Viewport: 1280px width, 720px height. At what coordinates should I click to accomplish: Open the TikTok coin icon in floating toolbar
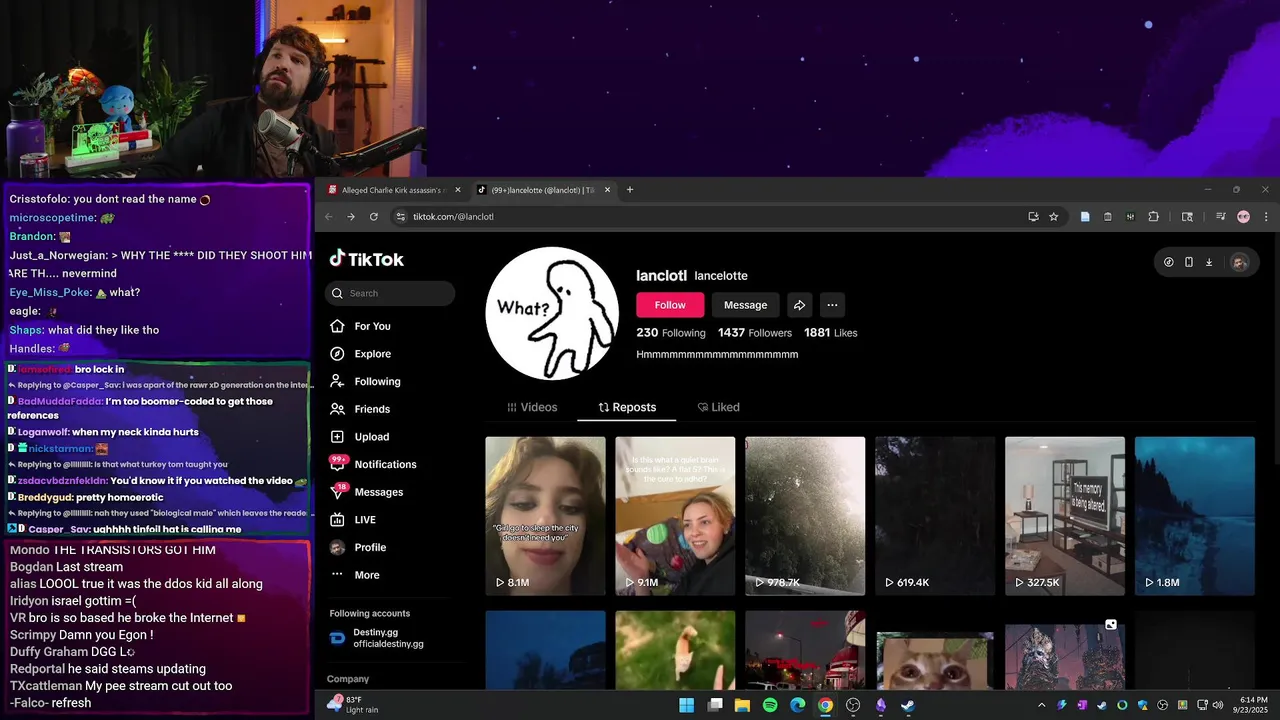pos(1169,262)
